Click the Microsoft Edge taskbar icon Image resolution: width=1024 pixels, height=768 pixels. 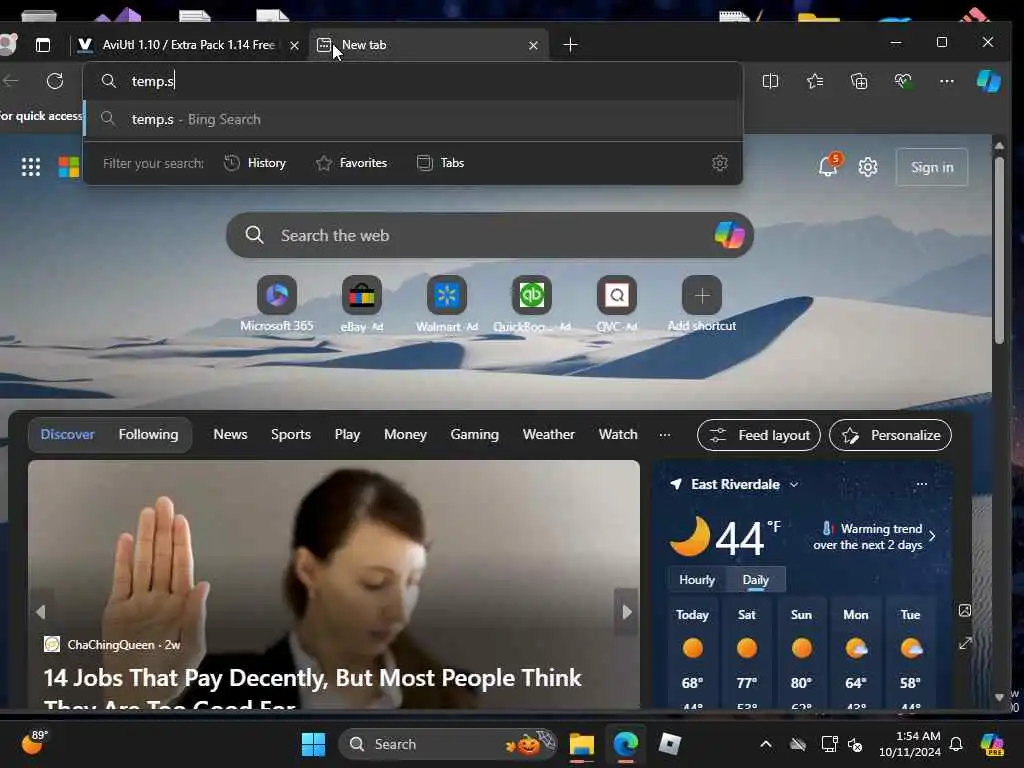(x=626, y=744)
